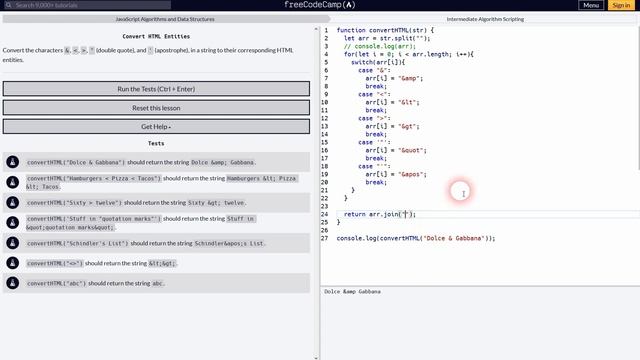Click instructions panel scroll-up arrow
Viewport: 640px width, 360px height.
pos(316,29)
